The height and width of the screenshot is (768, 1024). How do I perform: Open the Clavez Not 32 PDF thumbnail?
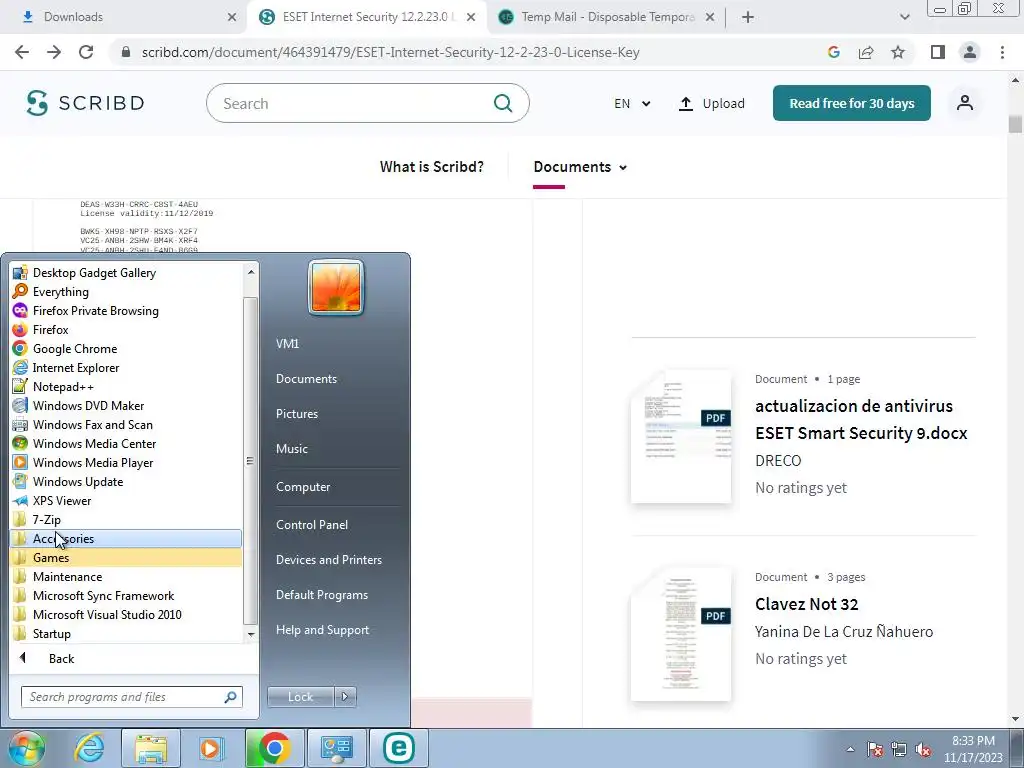pyautogui.click(x=680, y=635)
